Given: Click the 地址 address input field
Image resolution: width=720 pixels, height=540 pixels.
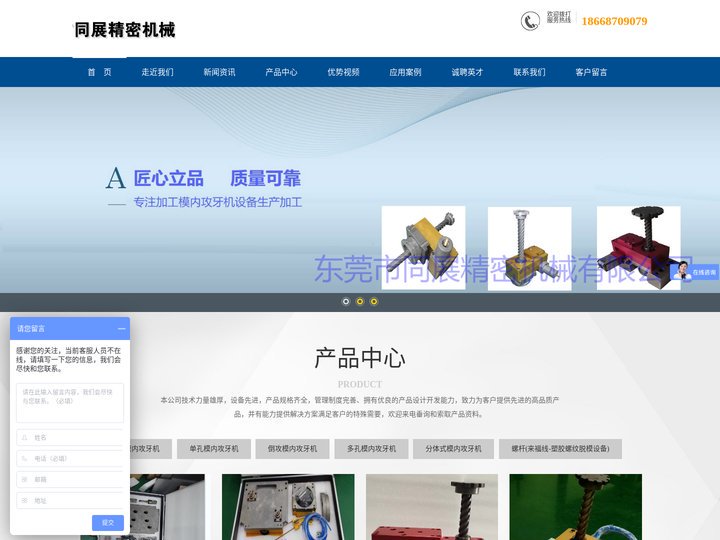Looking at the screenshot, I should pos(70,501).
